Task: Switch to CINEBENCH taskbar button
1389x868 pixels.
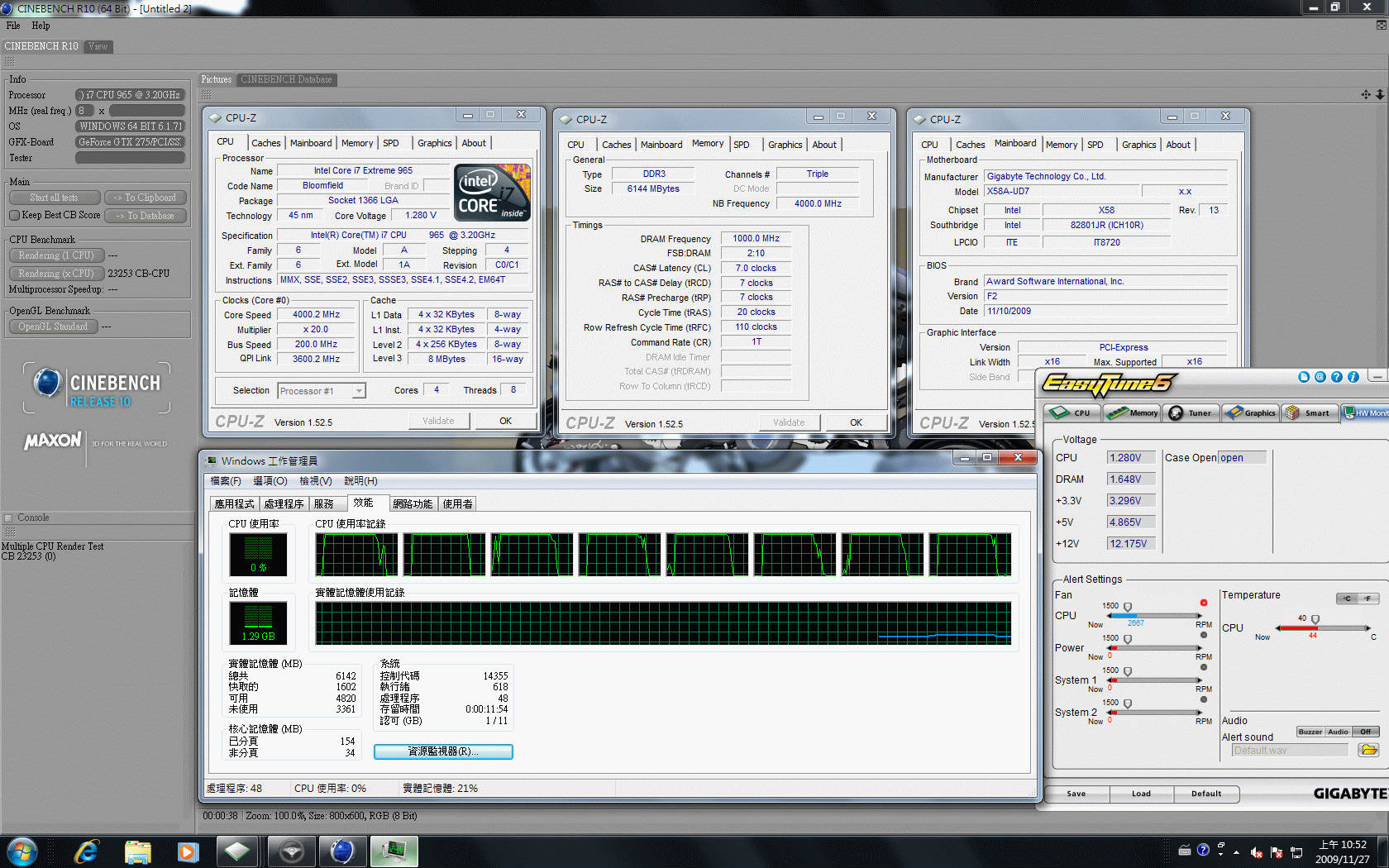Action: 342,851
